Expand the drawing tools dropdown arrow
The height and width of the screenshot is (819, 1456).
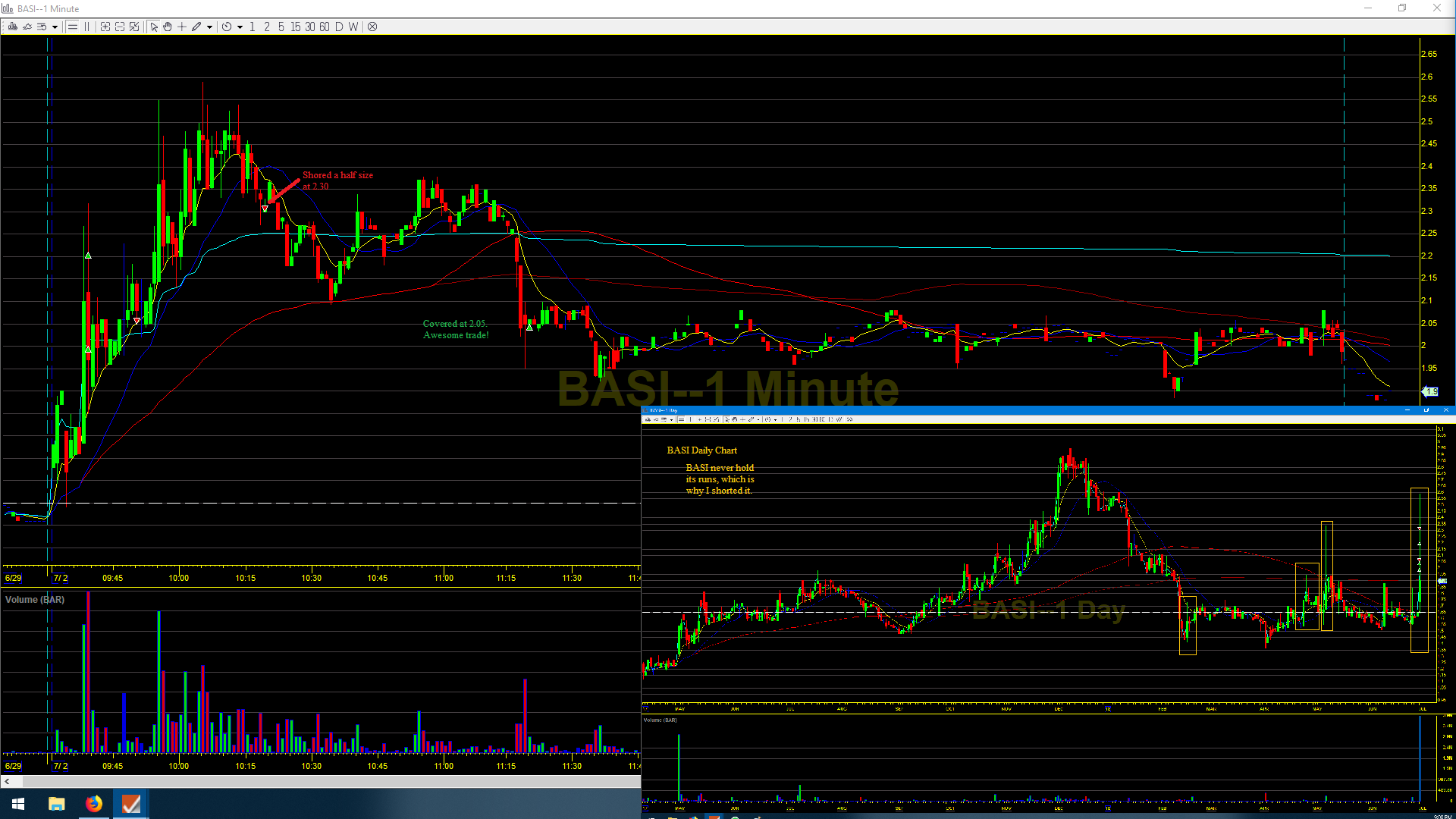209,27
